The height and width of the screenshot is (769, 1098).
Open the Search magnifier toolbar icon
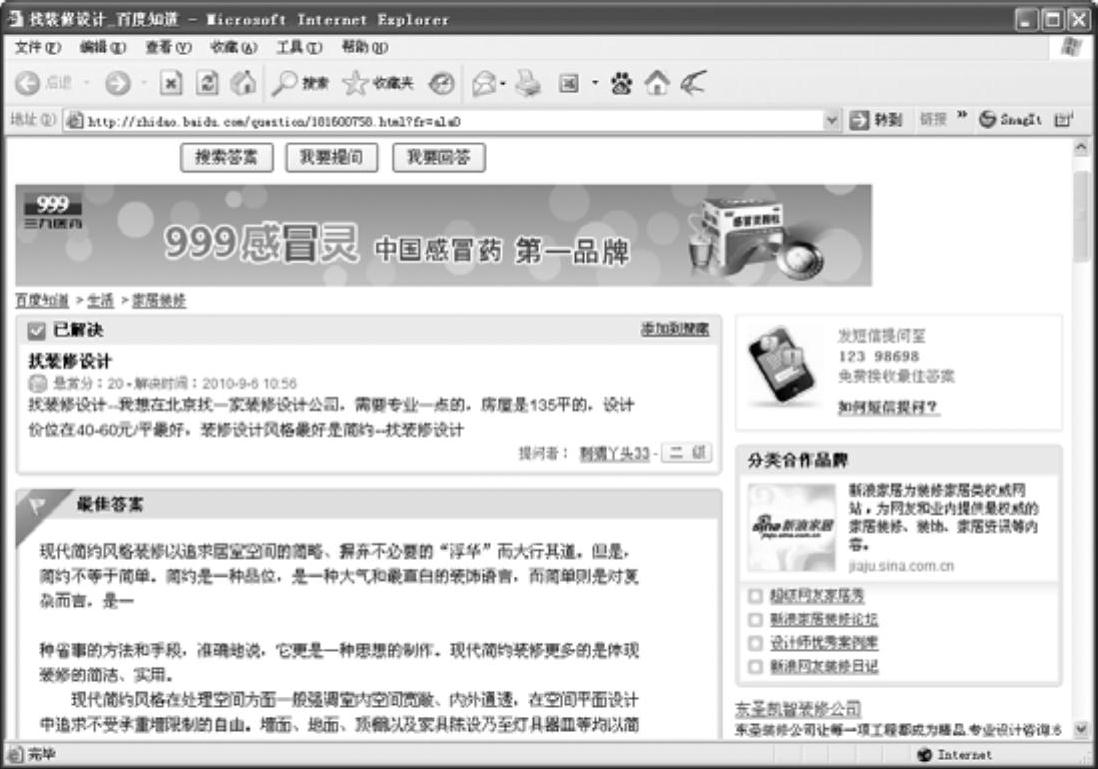(284, 83)
